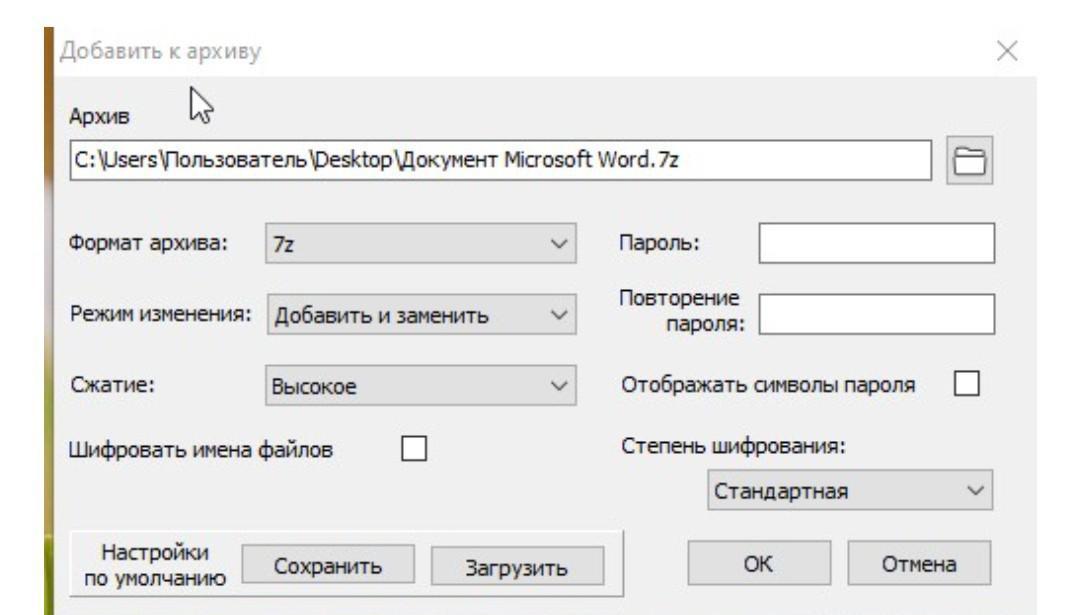Expand the Сжатие dropdown set to Высокое
The image size is (1080, 615).
[422, 385]
